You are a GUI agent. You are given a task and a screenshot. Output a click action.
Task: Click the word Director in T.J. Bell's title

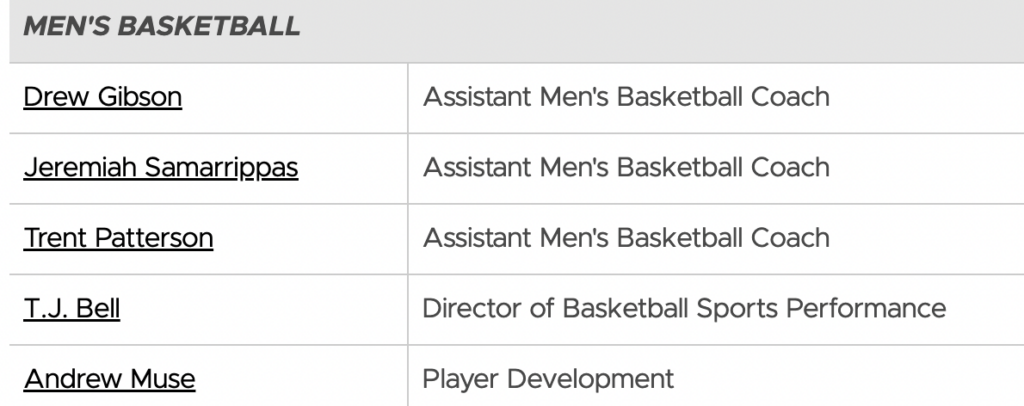coord(462,308)
